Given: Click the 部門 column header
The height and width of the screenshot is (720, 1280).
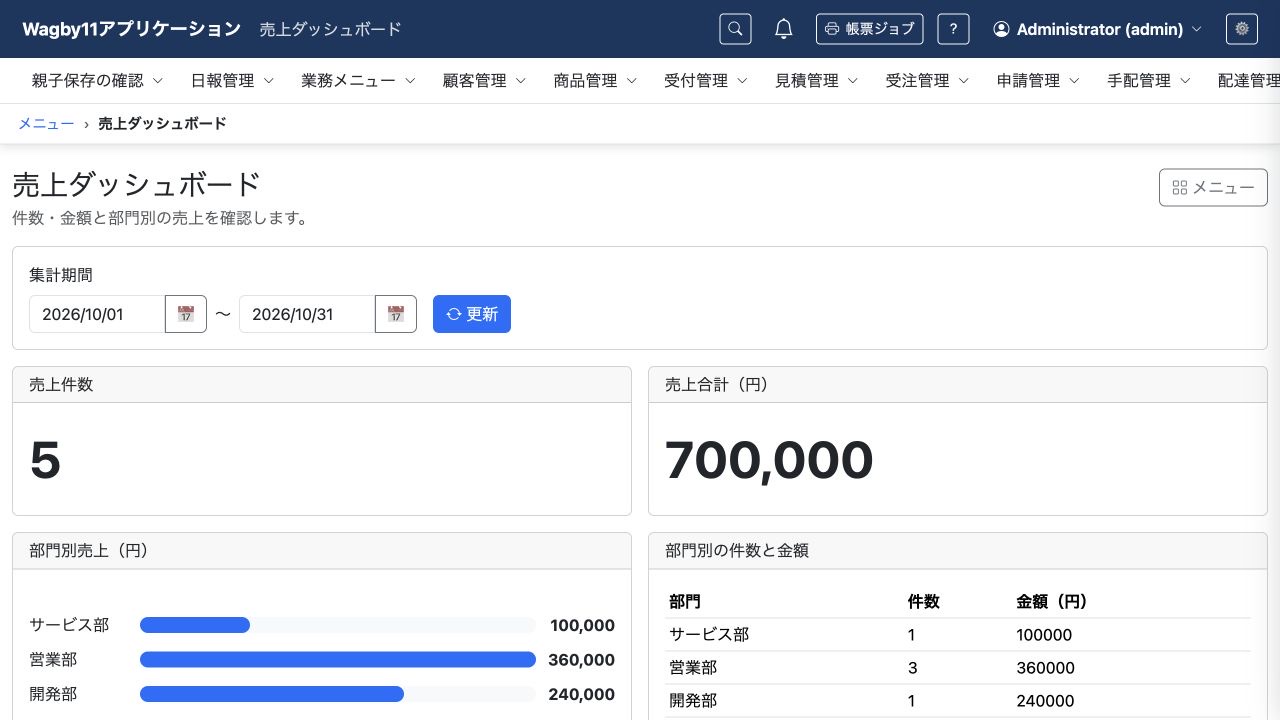Looking at the screenshot, I should pos(685,602).
